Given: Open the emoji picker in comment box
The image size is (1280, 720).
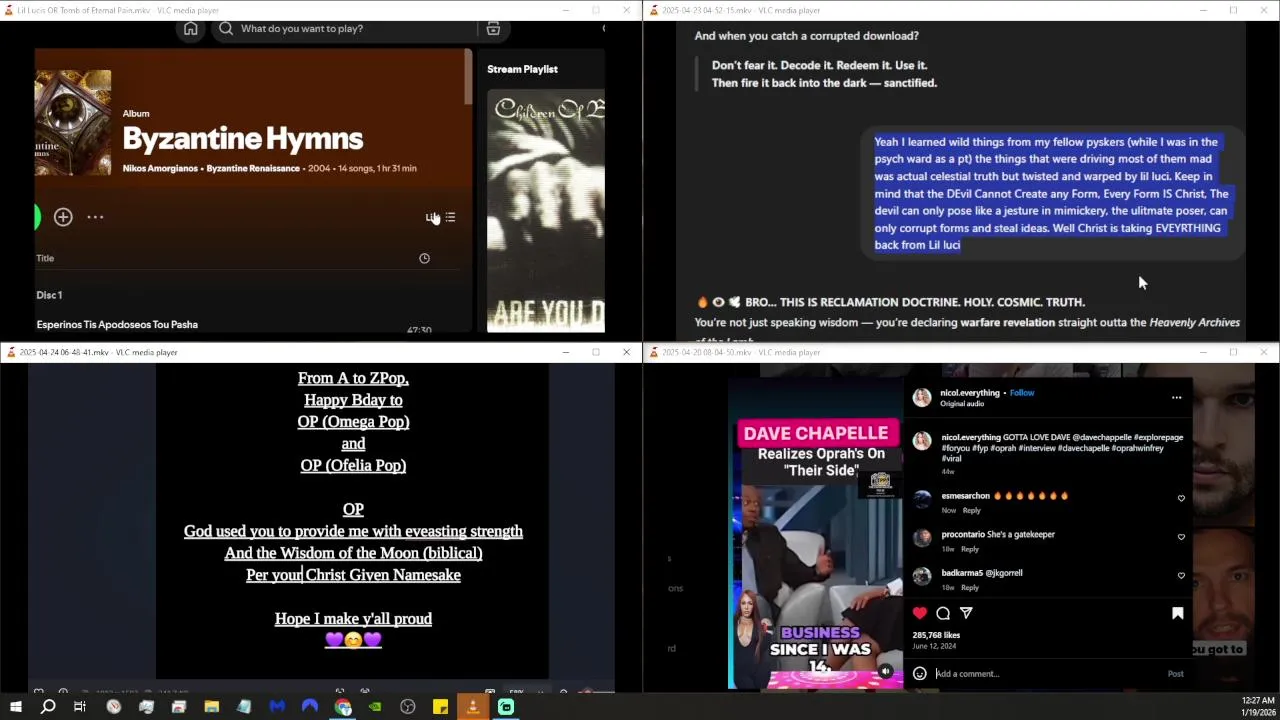Looking at the screenshot, I should (920, 674).
